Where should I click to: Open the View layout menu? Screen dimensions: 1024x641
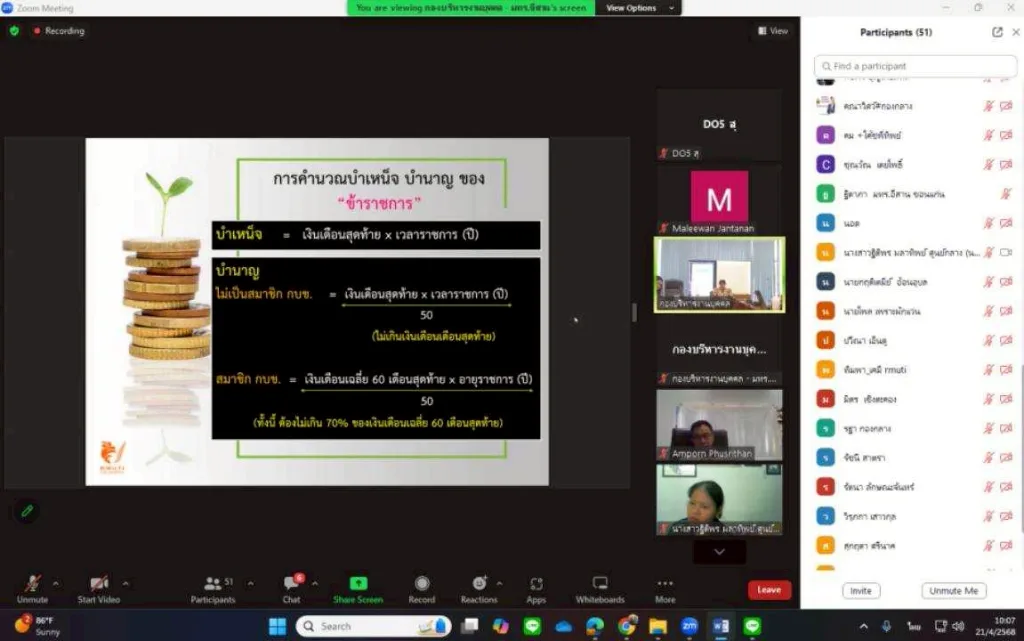(773, 31)
